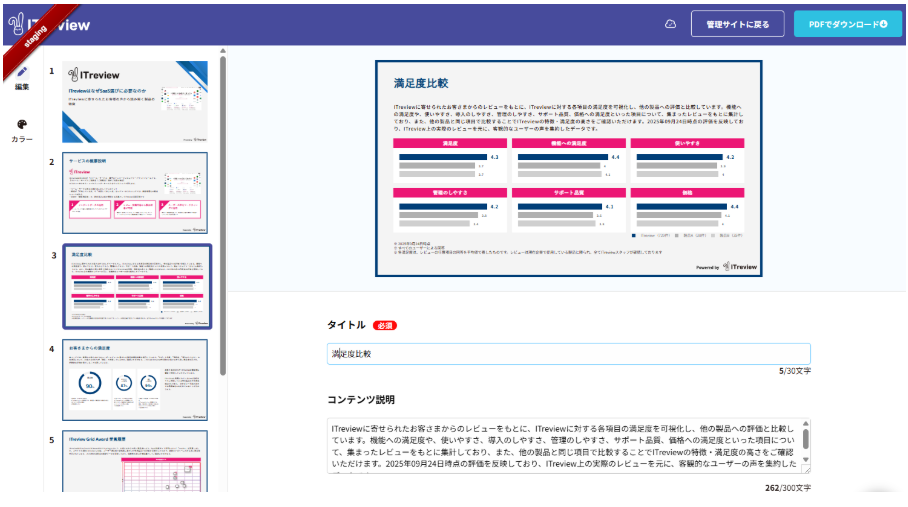The height and width of the screenshot is (507, 908).
Task: Click the 5/30文字 character counter
Action: [794, 371]
